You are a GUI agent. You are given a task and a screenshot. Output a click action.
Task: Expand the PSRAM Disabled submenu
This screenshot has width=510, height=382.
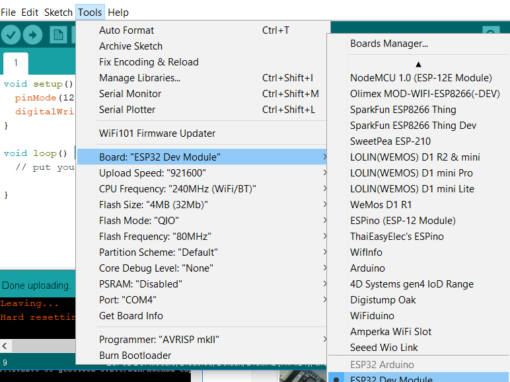tap(202, 284)
